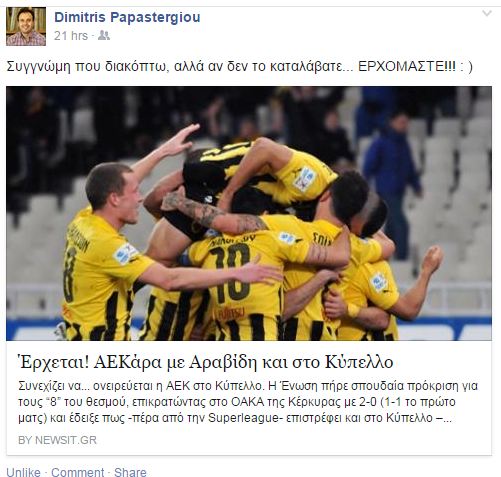
Task: Click the word ΕΡΧΟΜΑΣΤΕ!!! in the post text
Action: coord(407,66)
